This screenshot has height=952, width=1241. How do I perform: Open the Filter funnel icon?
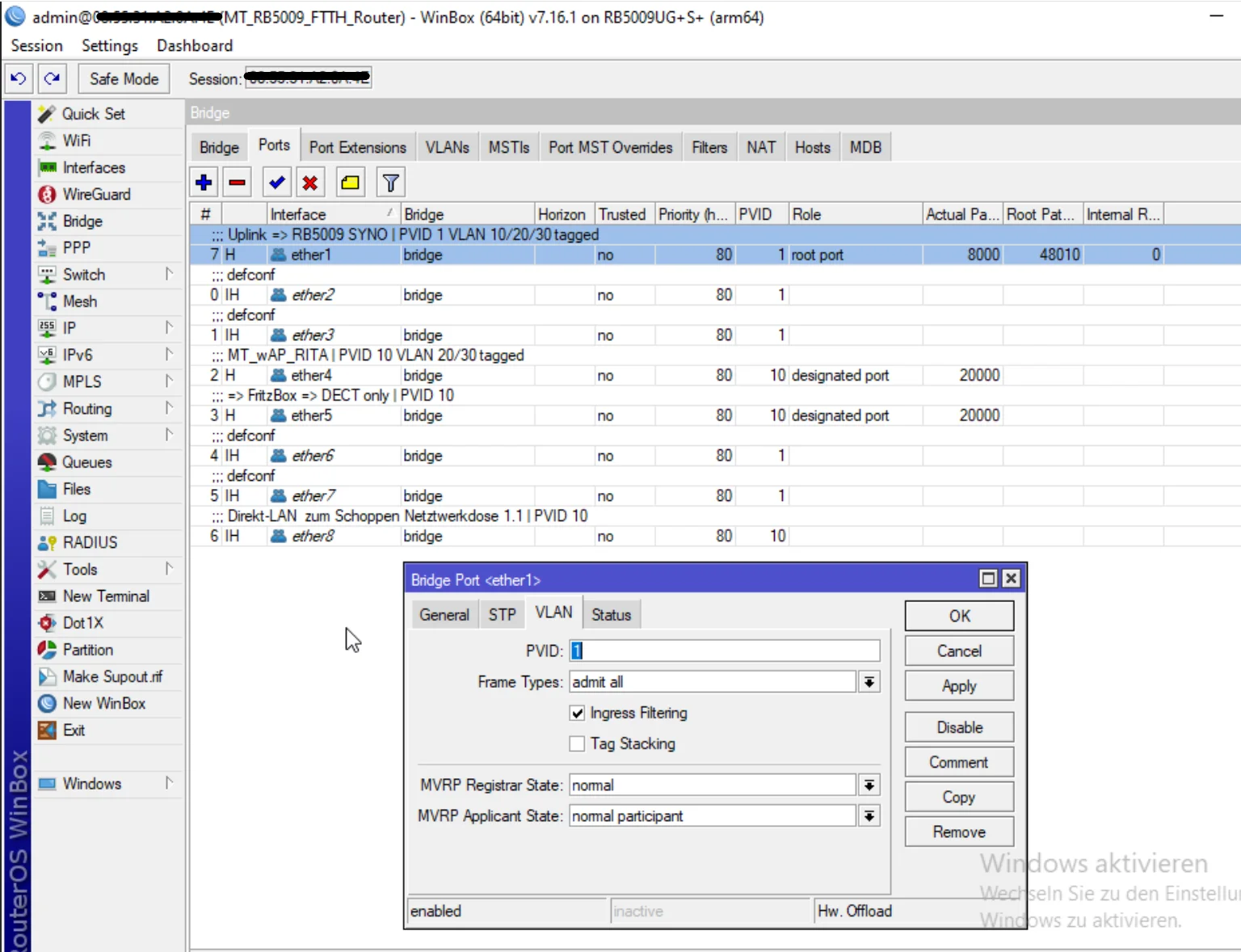(x=391, y=183)
